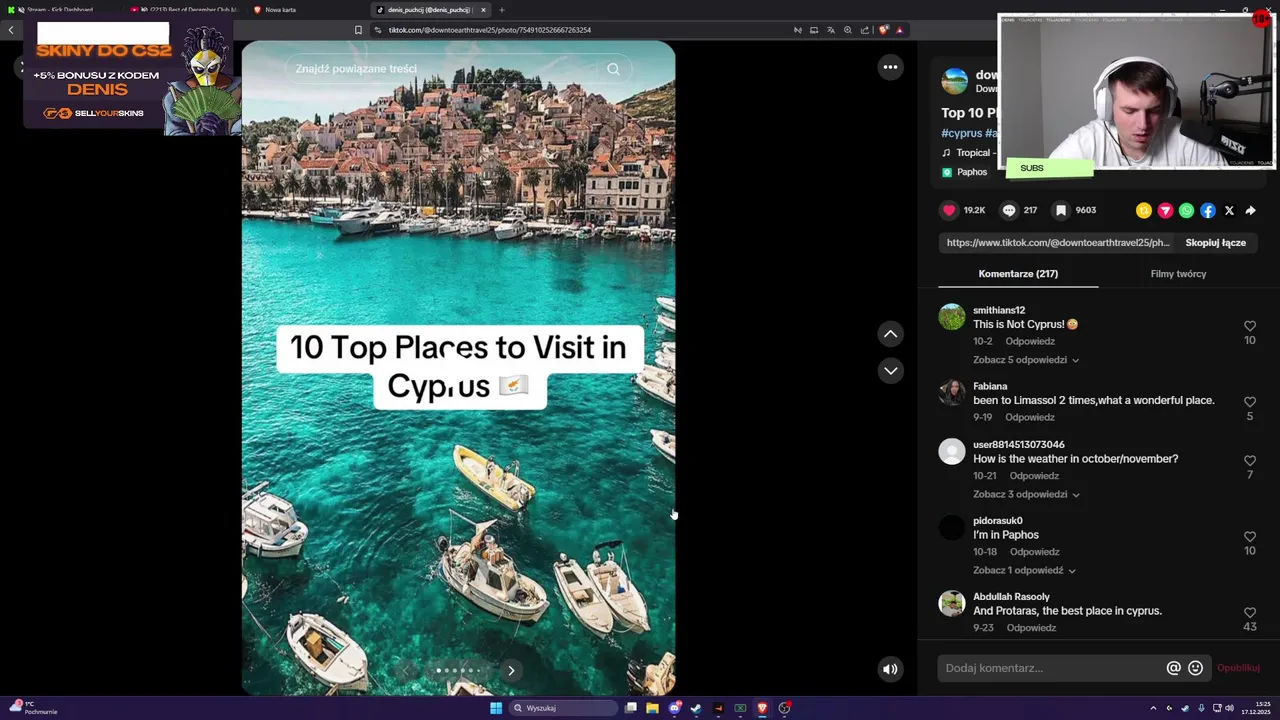
Task: Open the #cyprus hashtag link
Action: (x=961, y=133)
